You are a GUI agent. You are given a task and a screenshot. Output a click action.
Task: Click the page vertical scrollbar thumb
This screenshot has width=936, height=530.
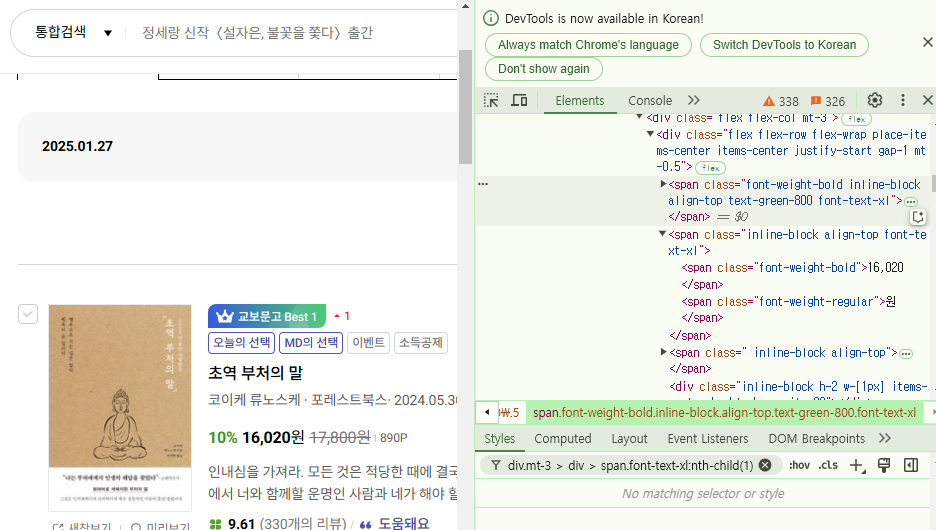465,107
